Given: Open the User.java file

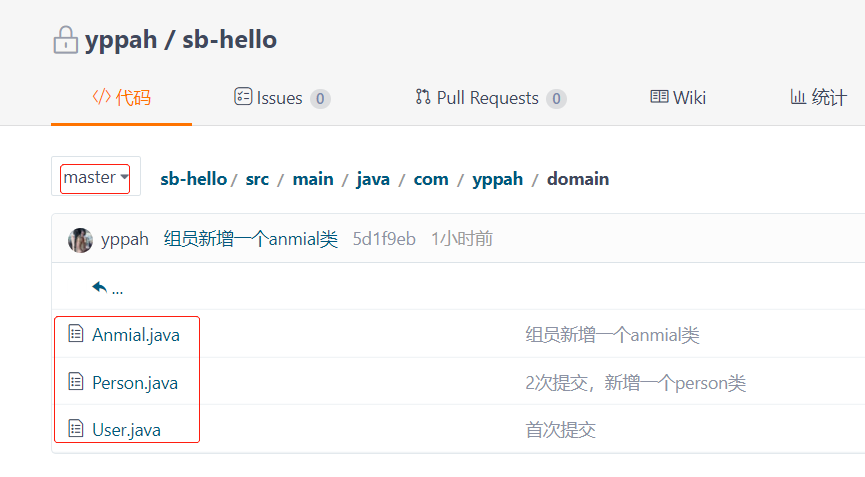Looking at the screenshot, I should coord(126,430).
